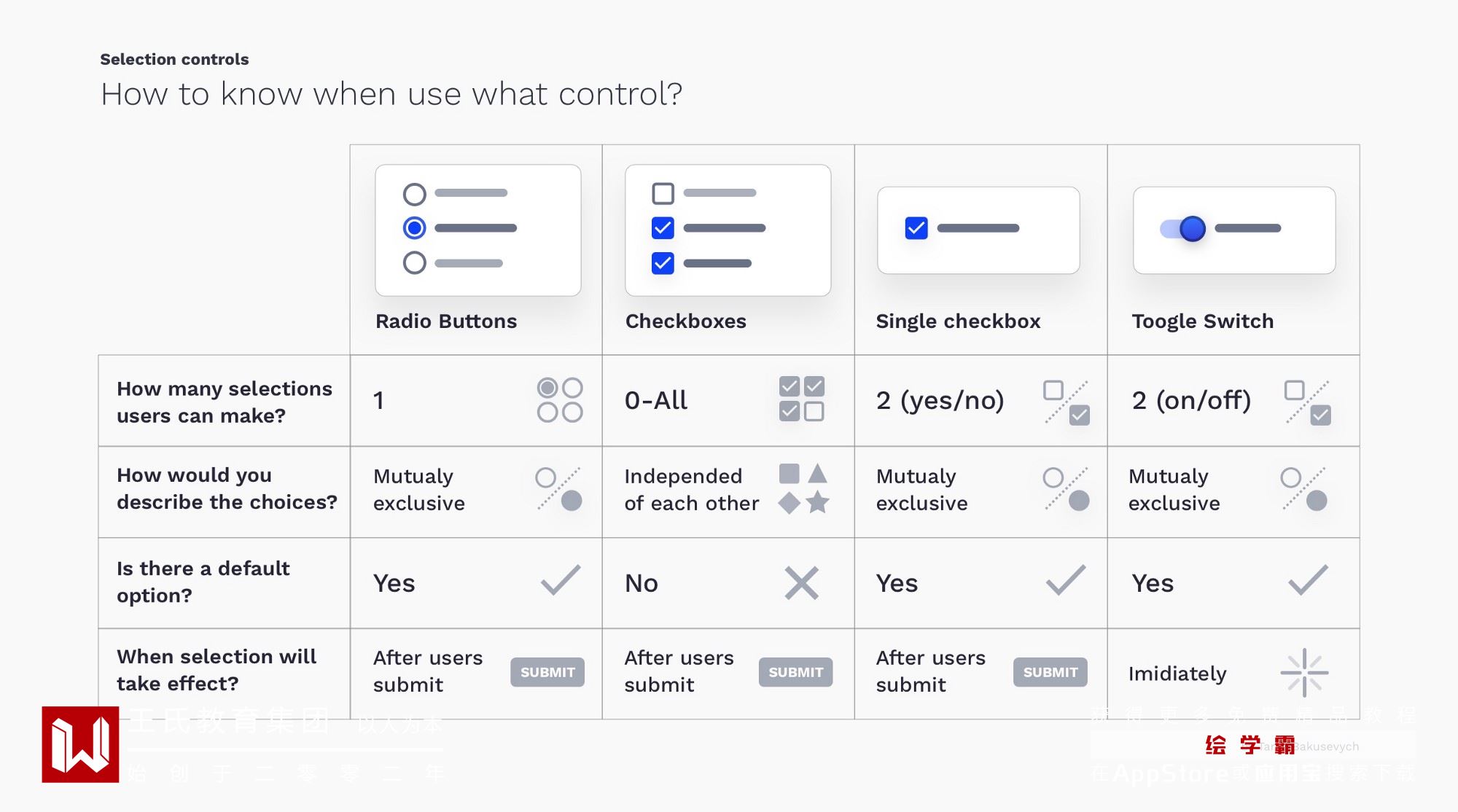Click the shapes icon next to Independed

[x=803, y=488]
